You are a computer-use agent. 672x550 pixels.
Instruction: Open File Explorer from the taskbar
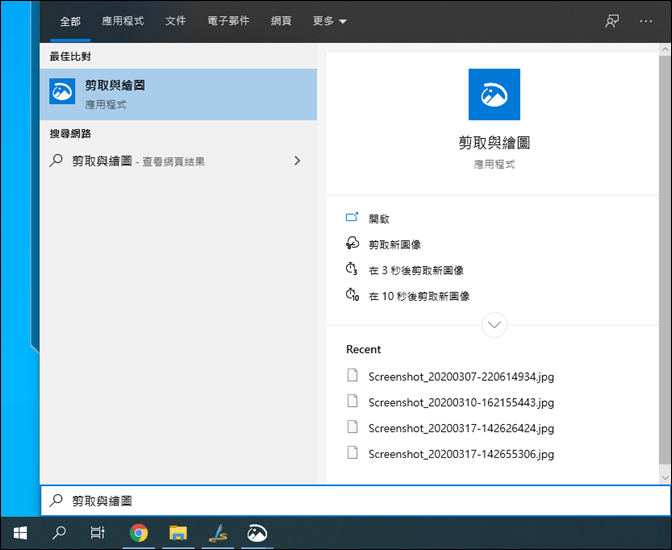coord(178,533)
